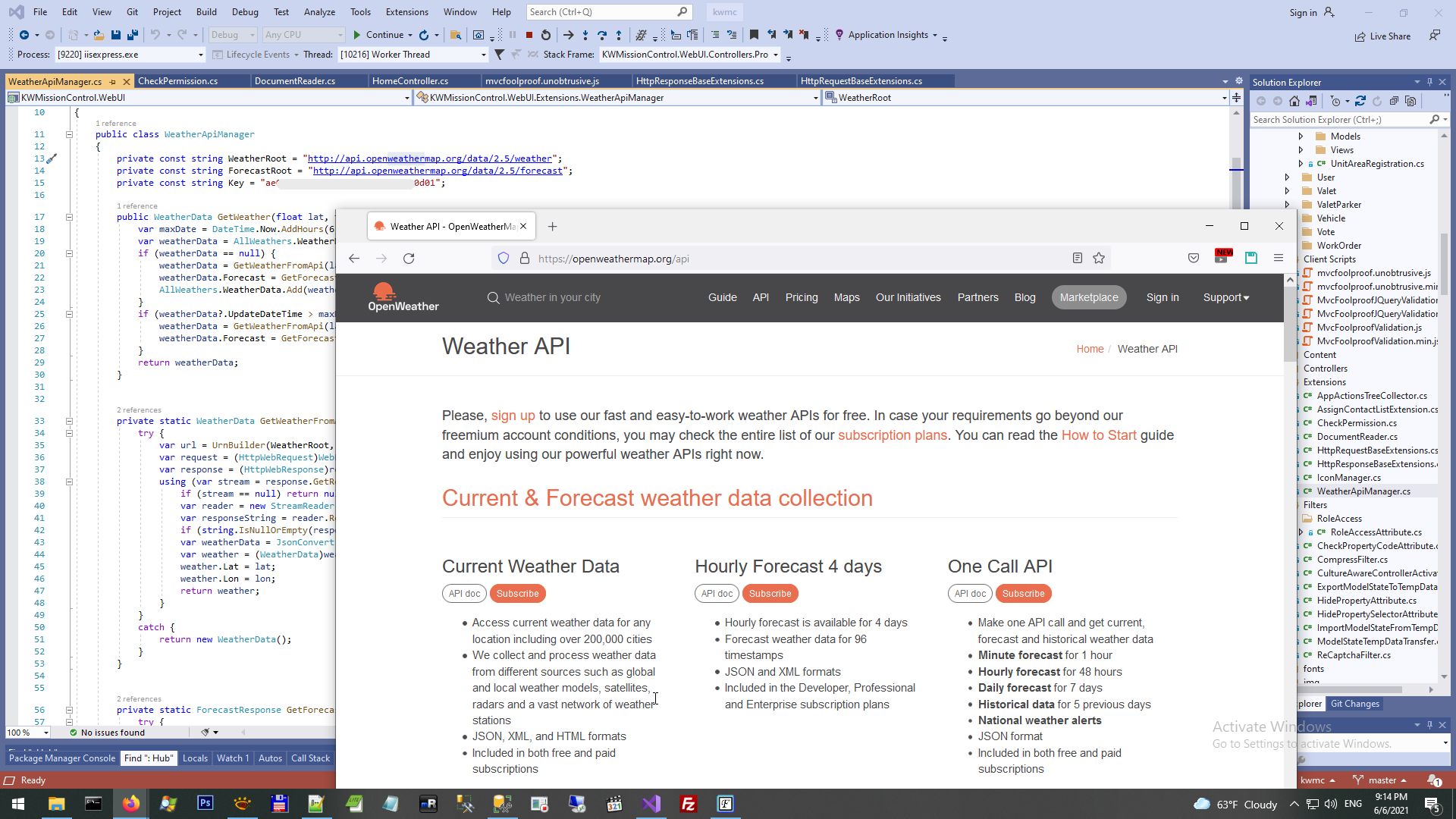Image resolution: width=1456 pixels, height=819 pixels.
Task: Click the Restart debugging icon
Action: click(x=546, y=35)
